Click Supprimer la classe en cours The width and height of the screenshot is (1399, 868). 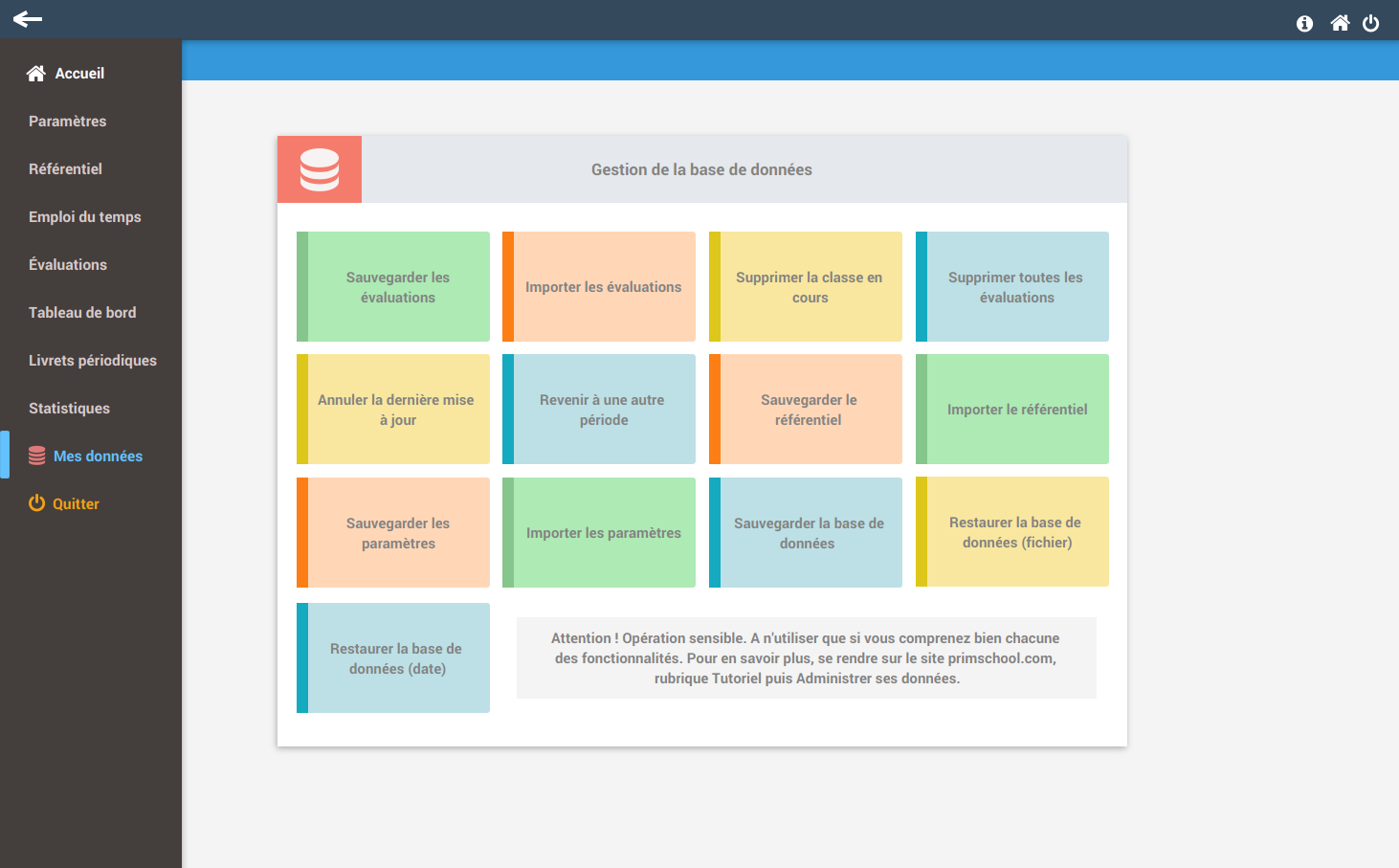pyautogui.click(x=806, y=287)
